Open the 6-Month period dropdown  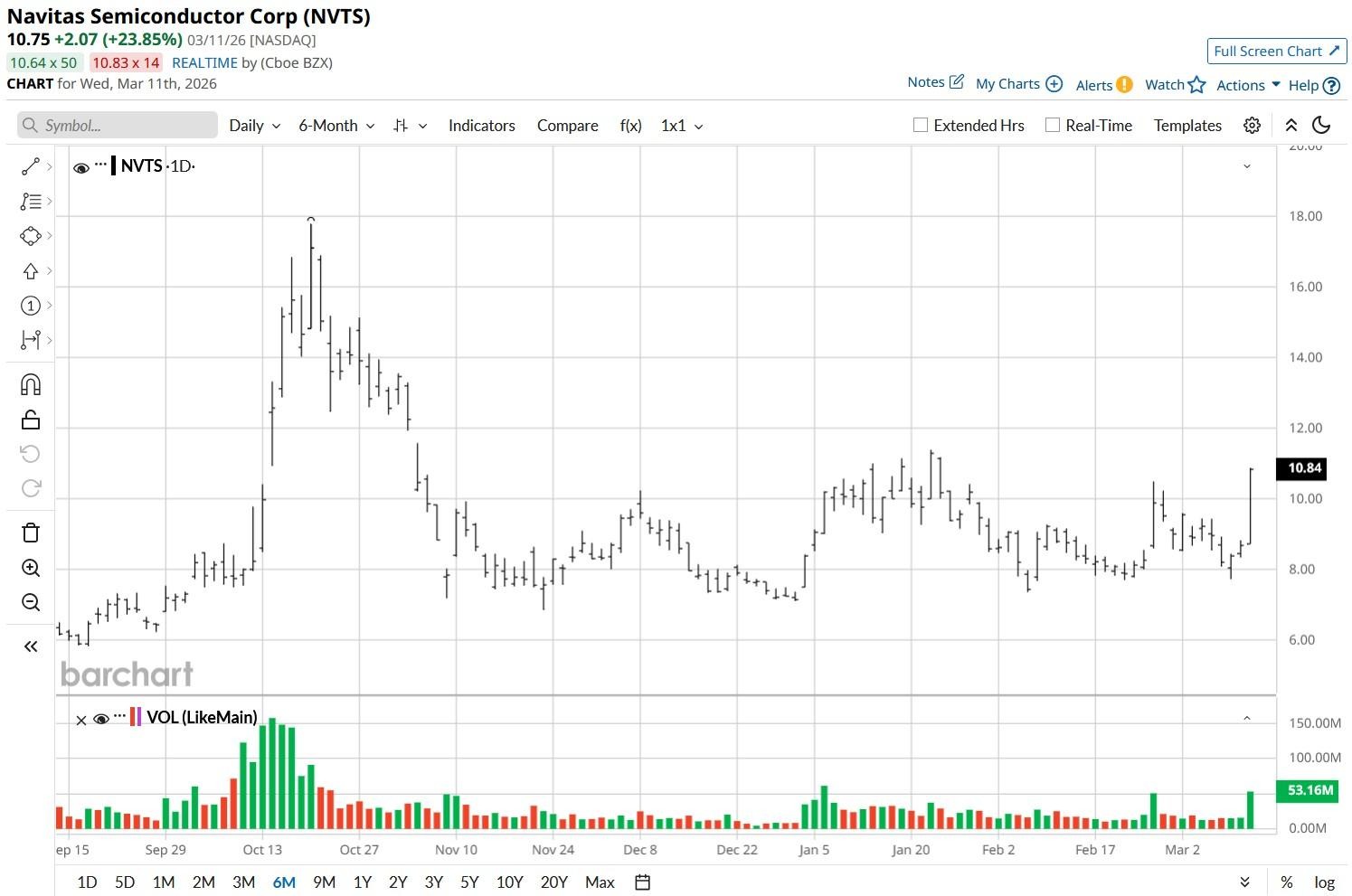point(336,126)
